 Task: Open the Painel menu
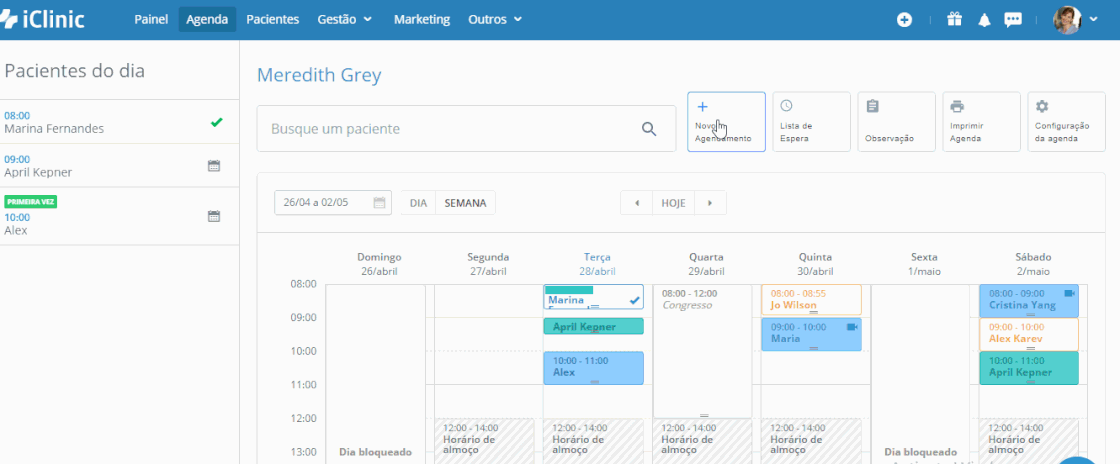151,19
